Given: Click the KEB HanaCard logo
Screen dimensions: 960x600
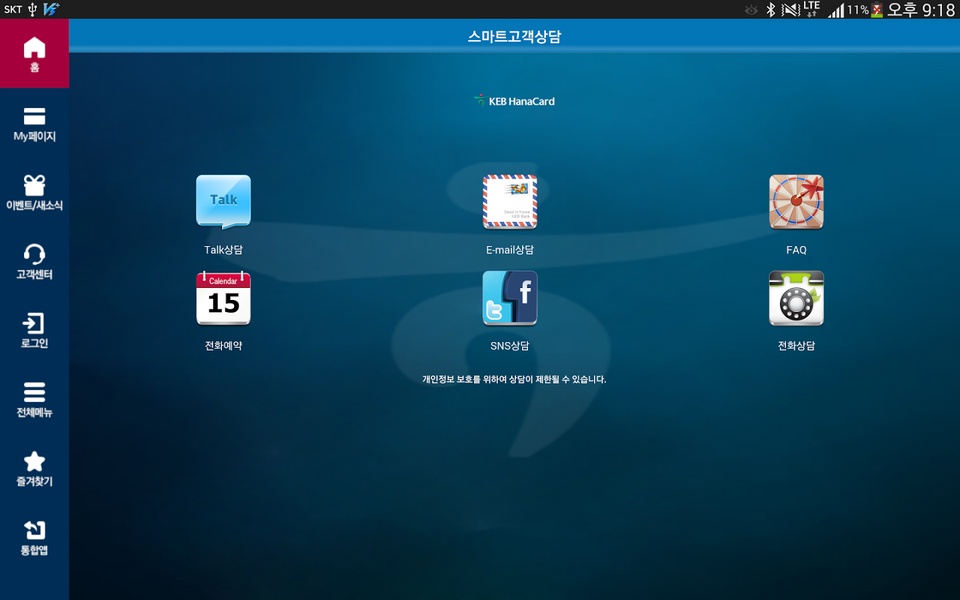Looking at the screenshot, I should tap(514, 101).
